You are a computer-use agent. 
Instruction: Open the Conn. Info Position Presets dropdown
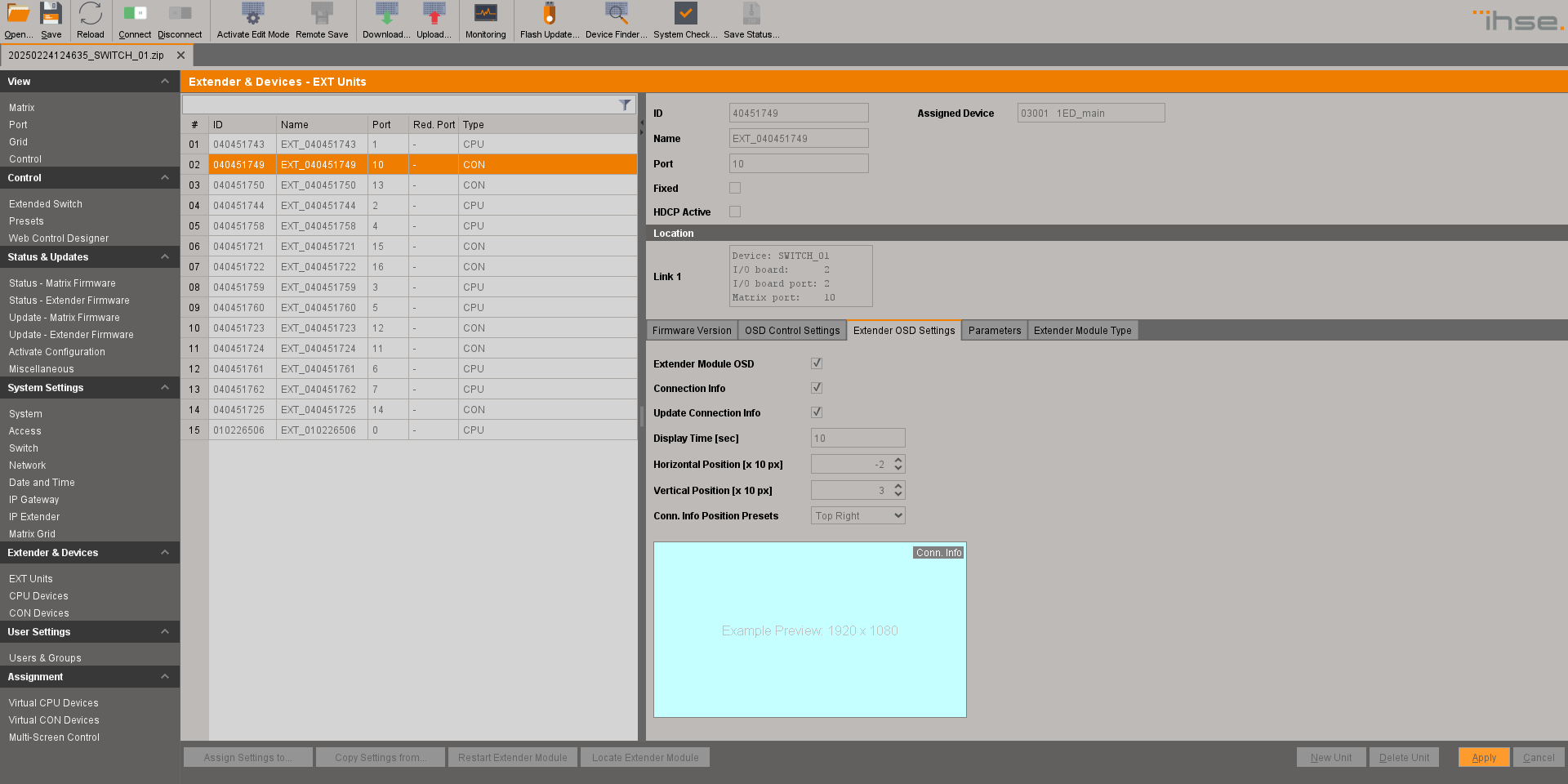tap(858, 515)
